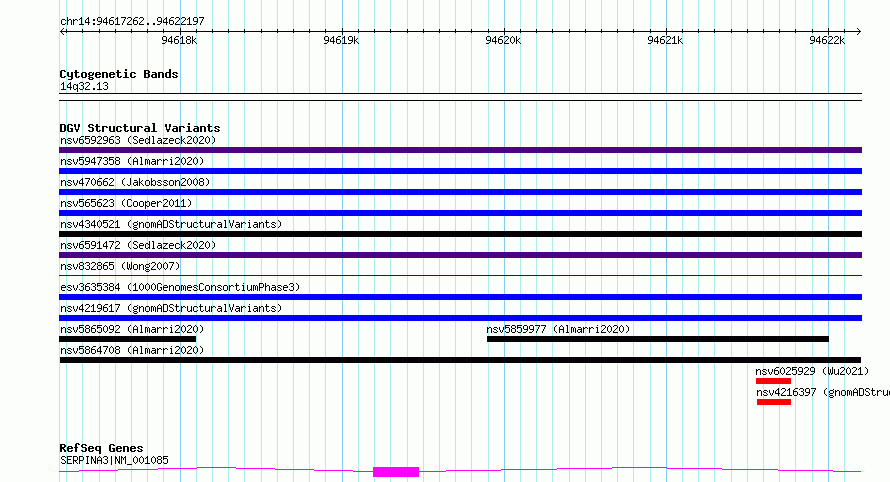Click the Cytogenetic Bands track title
The width and height of the screenshot is (890, 482).
(119, 74)
